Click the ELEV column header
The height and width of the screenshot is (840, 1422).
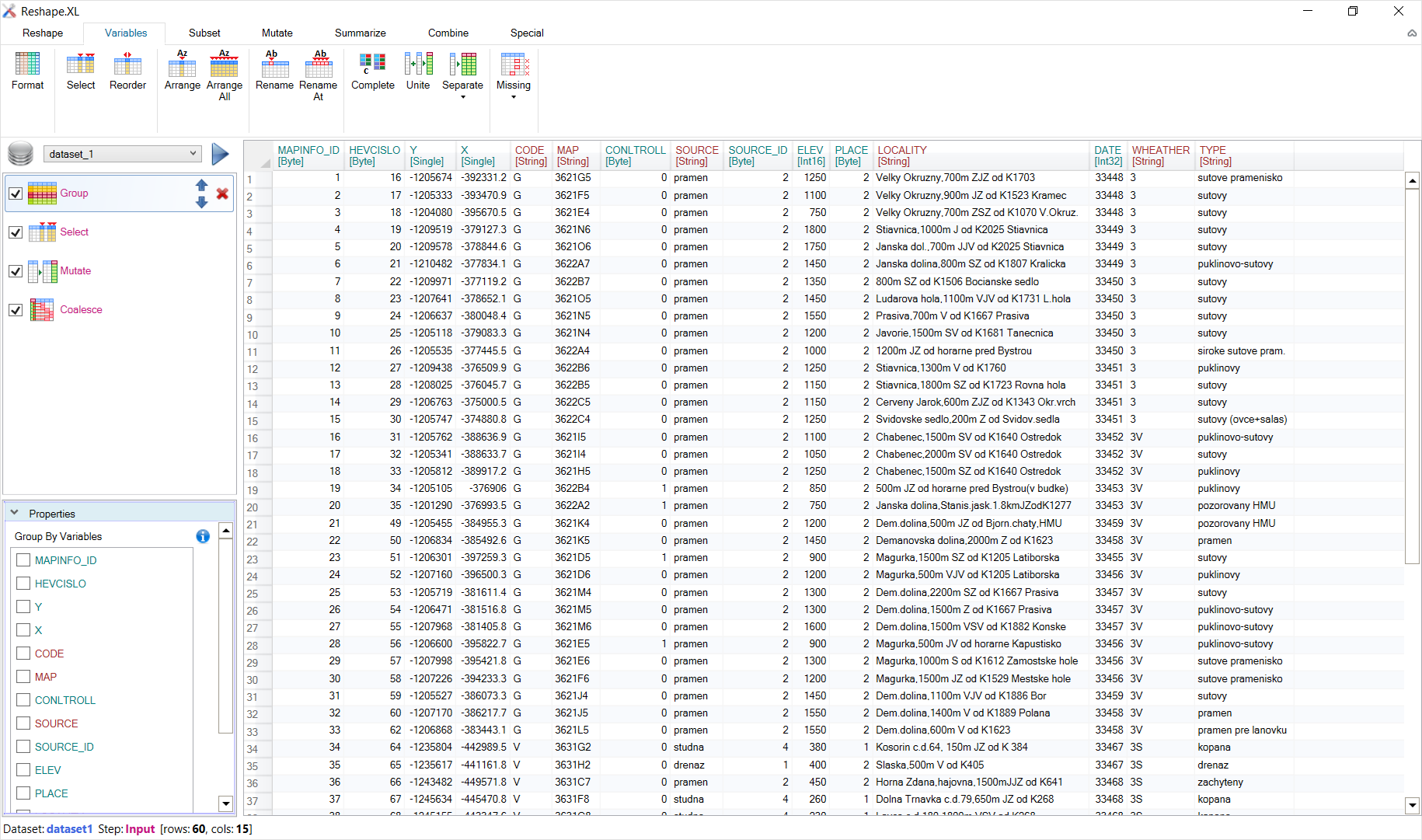point(811,155)
